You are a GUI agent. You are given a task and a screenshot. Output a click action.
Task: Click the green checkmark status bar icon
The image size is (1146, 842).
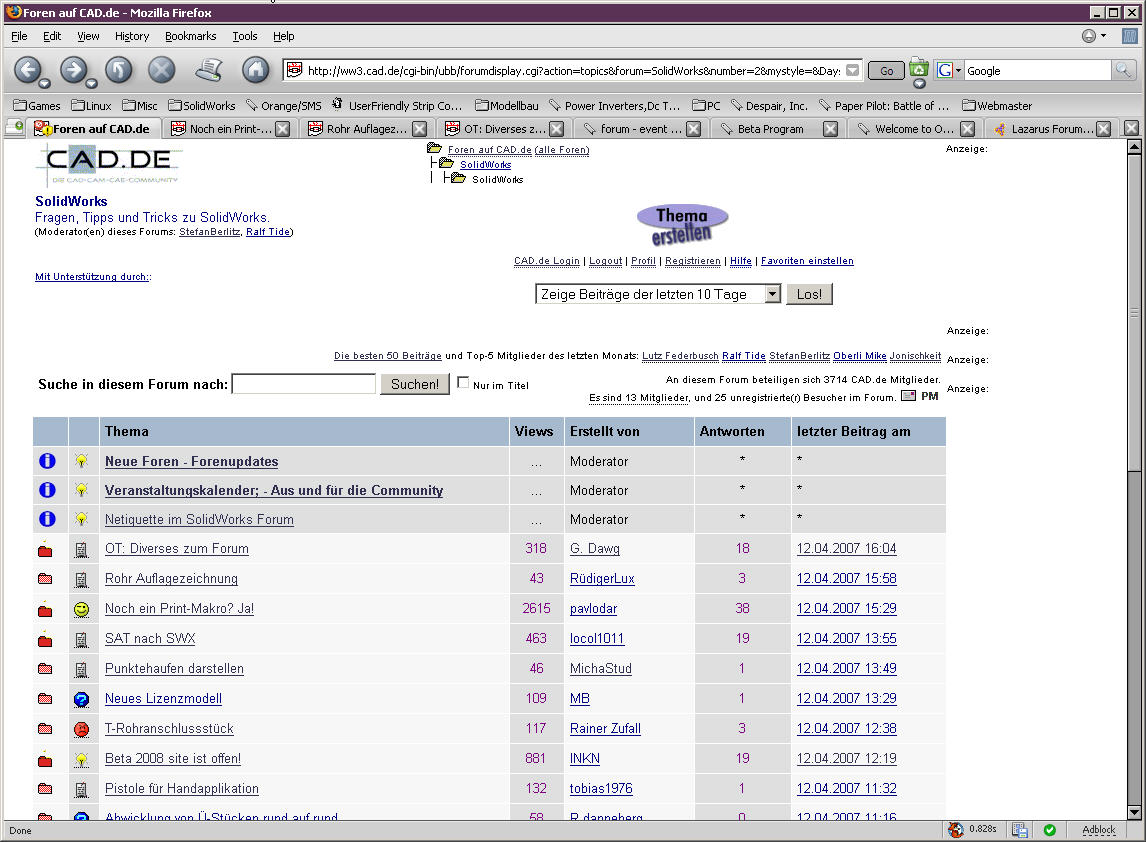point(1050,830)
